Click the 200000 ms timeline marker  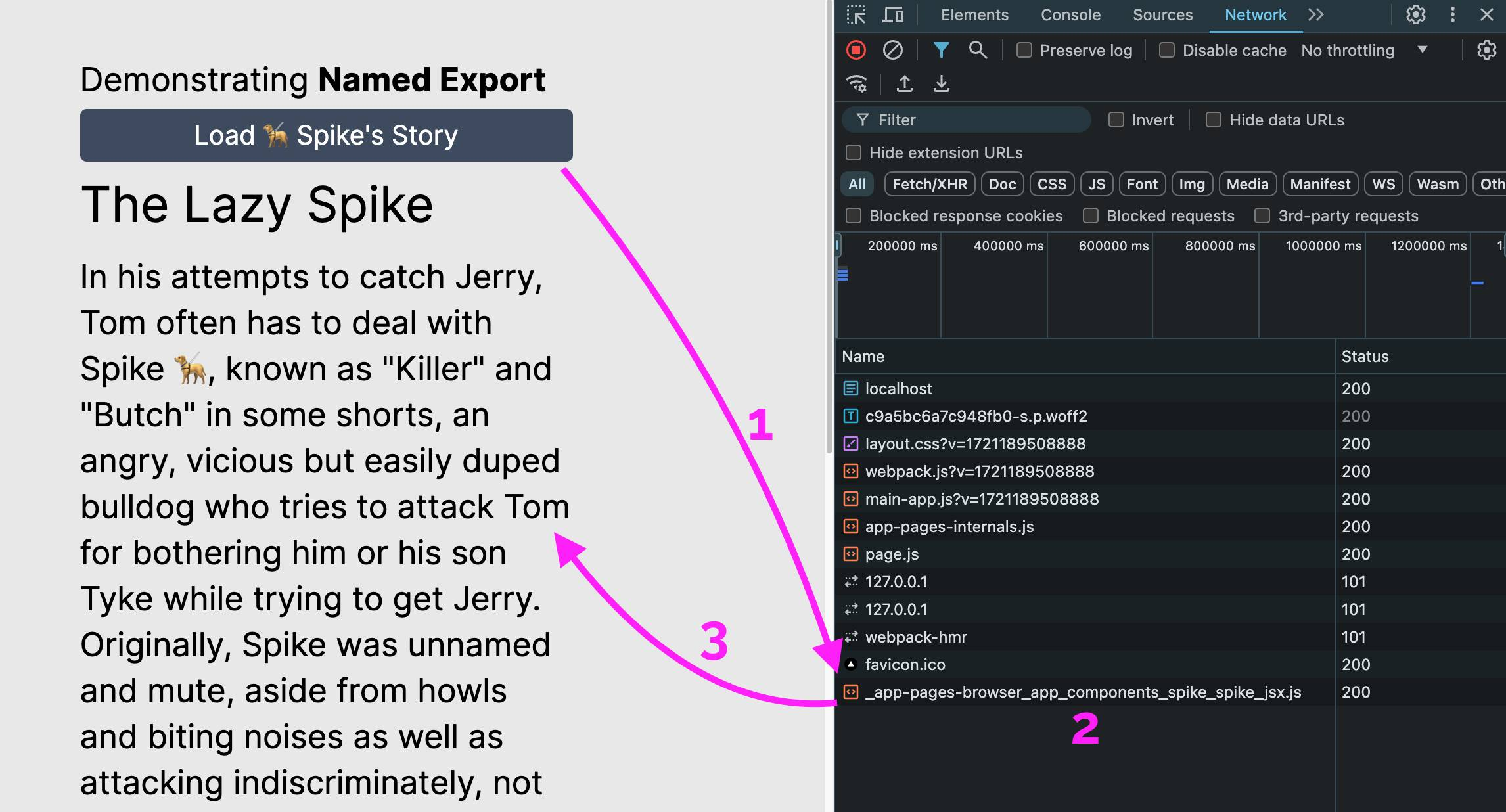(x=902, y=246)
